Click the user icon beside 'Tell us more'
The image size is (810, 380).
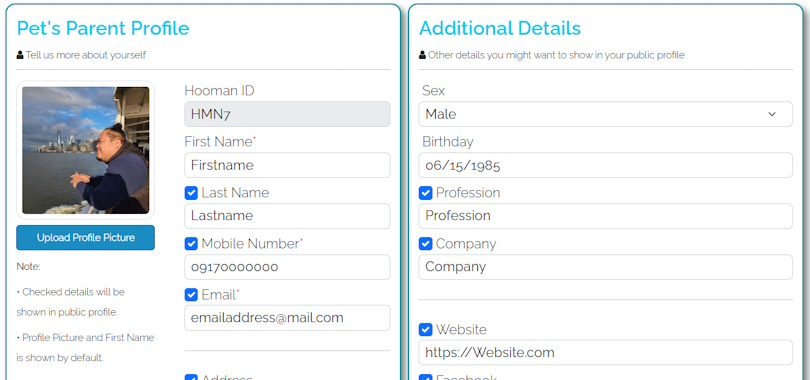20,55
